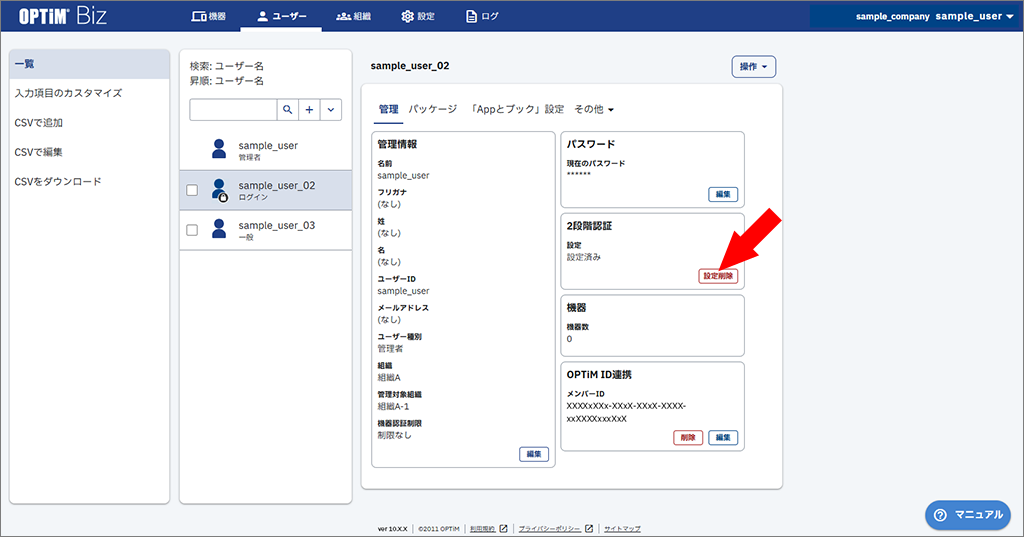The width and height of the screenshot is (1024, 537).
Task: Select the sample_user list row
Action: (266, 150)
